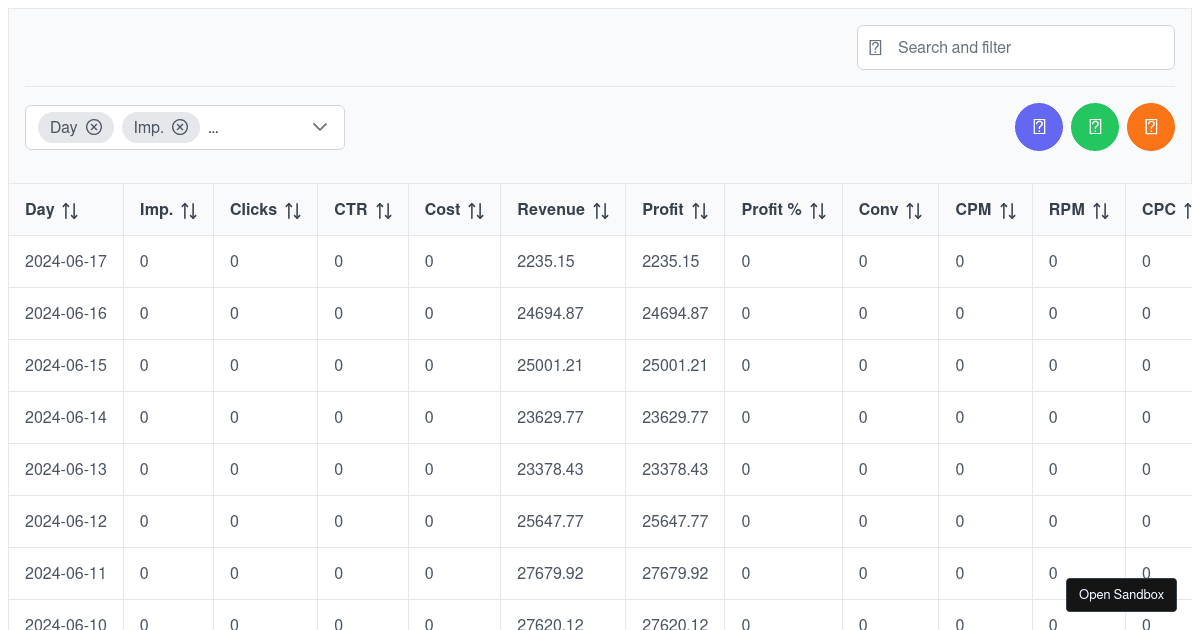The width and height of the screenshot is (1200, 630).
Task: Click the Open Sandbox button
Action: pyautogui.click(x=1121, y=594)
